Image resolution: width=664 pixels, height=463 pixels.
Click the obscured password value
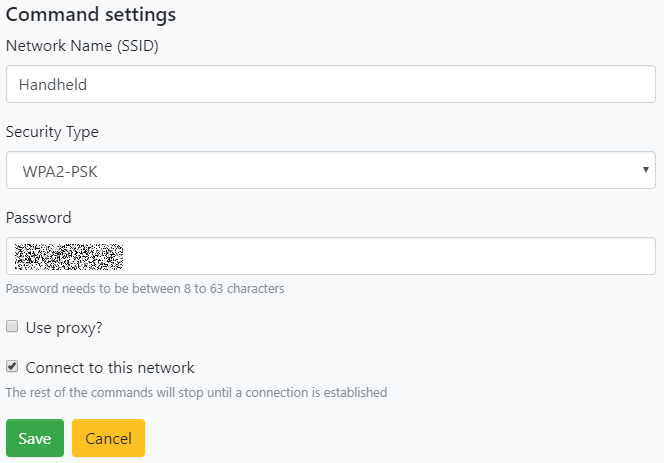69,257
